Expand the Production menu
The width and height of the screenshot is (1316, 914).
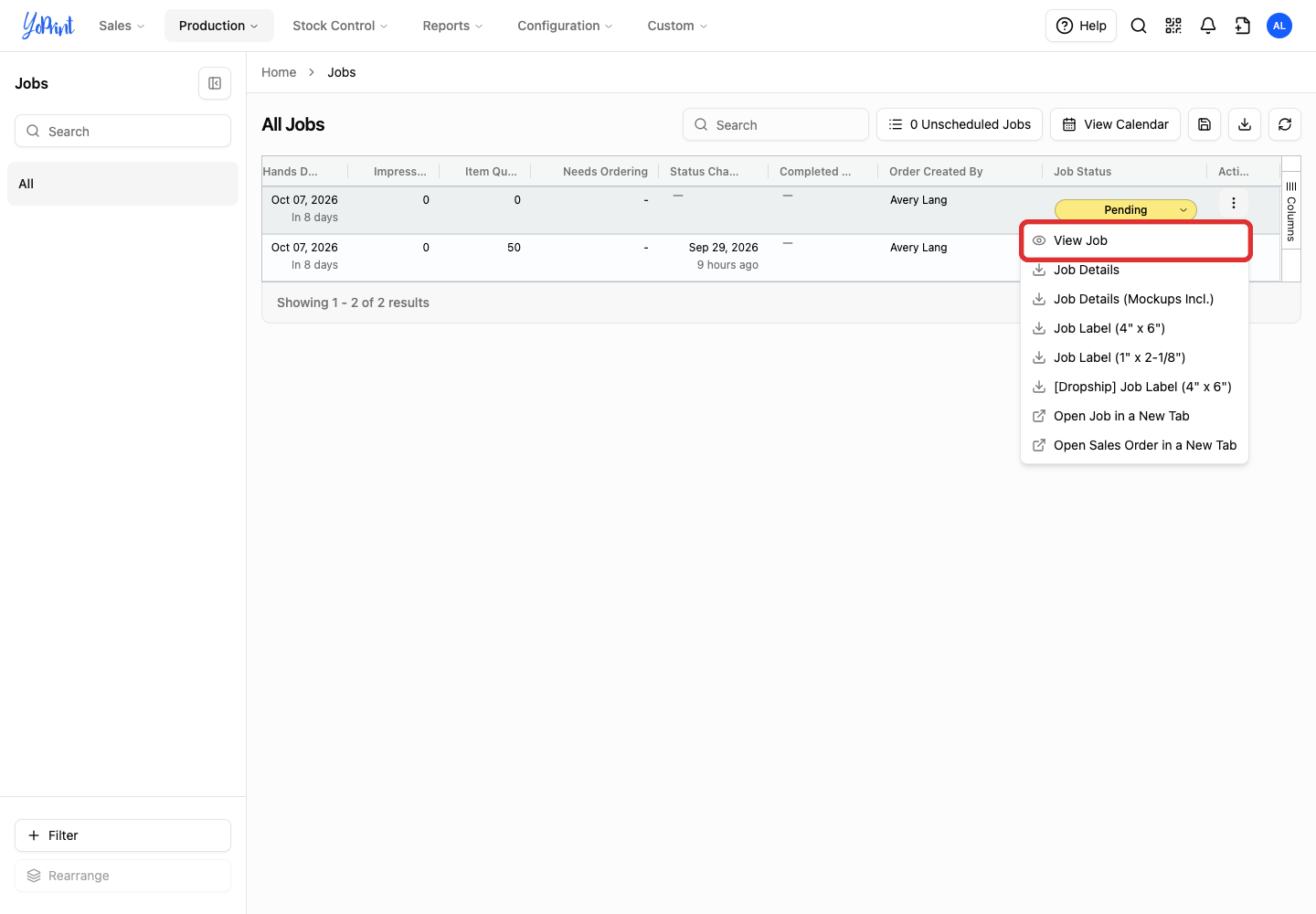(218, 26)
